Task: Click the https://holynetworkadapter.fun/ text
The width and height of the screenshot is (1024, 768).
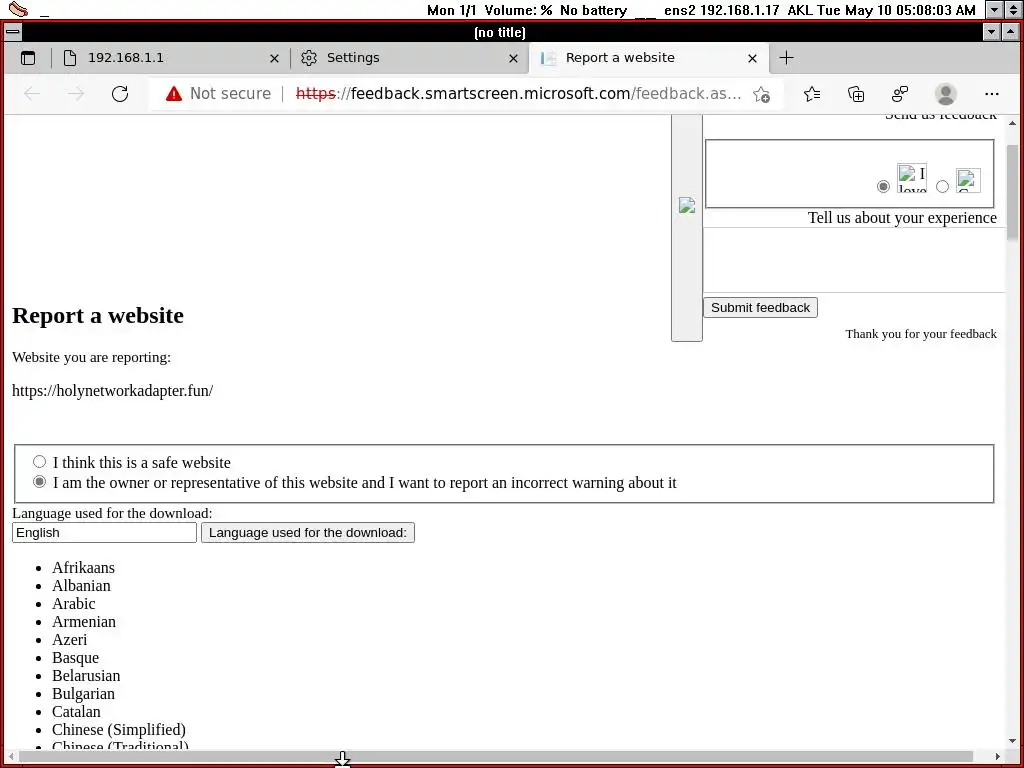Action: coord(112,391)
